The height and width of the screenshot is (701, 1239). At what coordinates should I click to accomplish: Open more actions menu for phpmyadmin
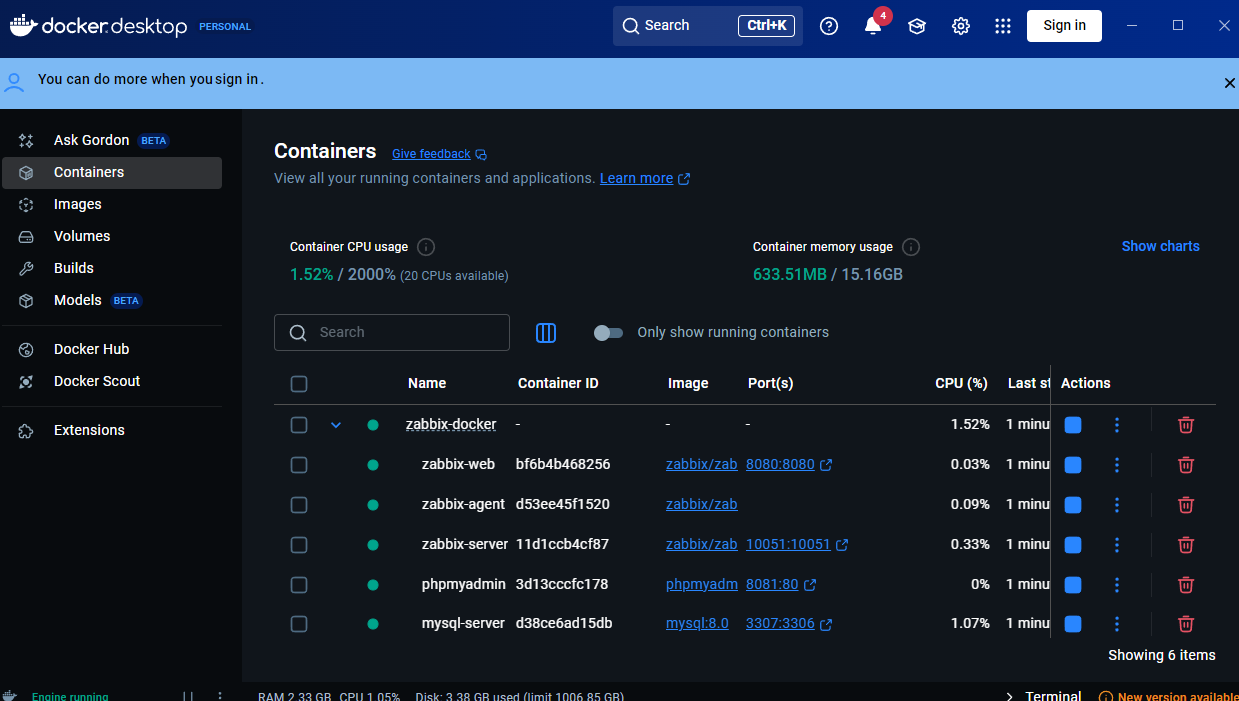(1117, 585)
